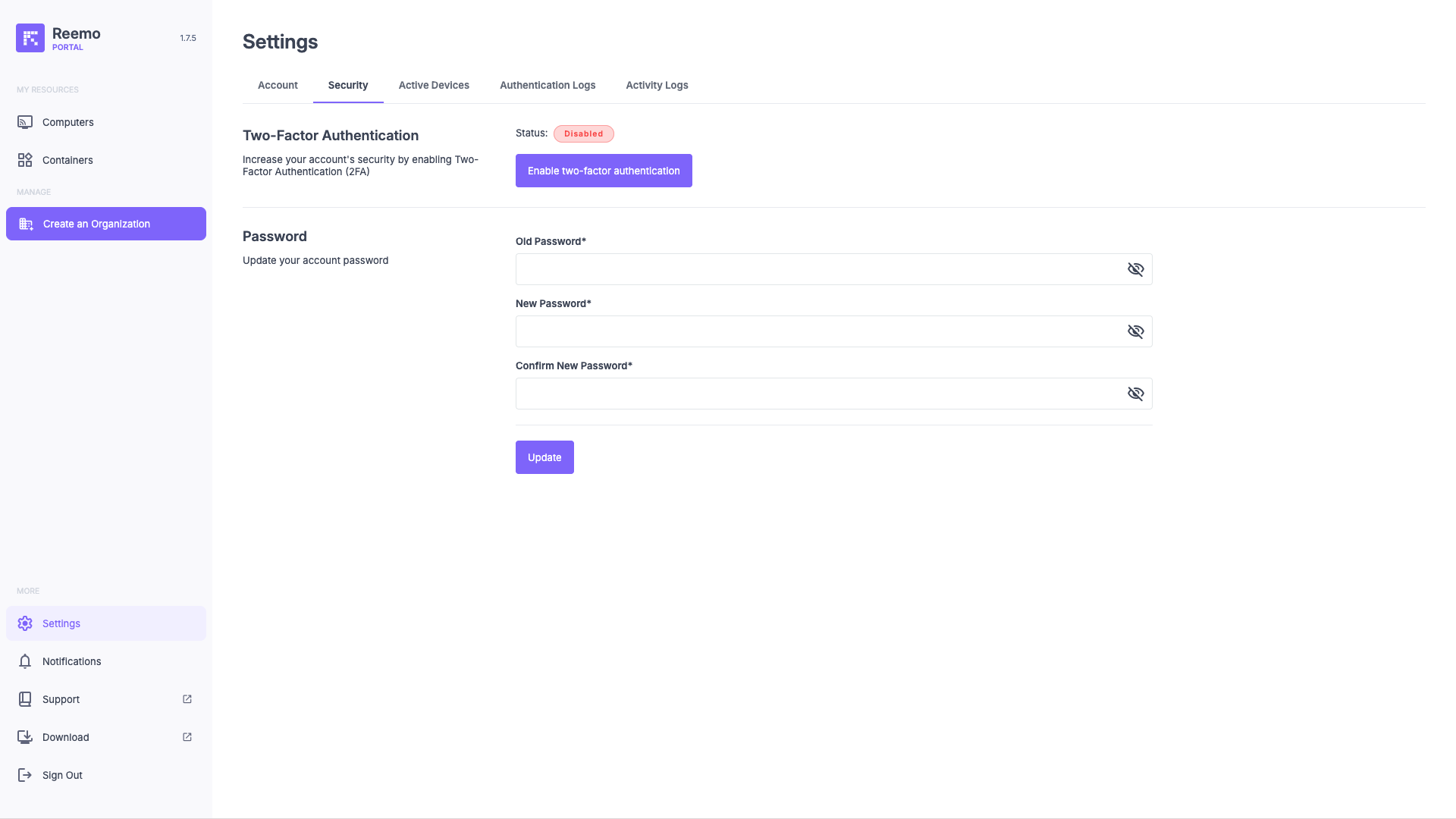Reveal the Confirm New Password text

click(x=1135, y=394)
